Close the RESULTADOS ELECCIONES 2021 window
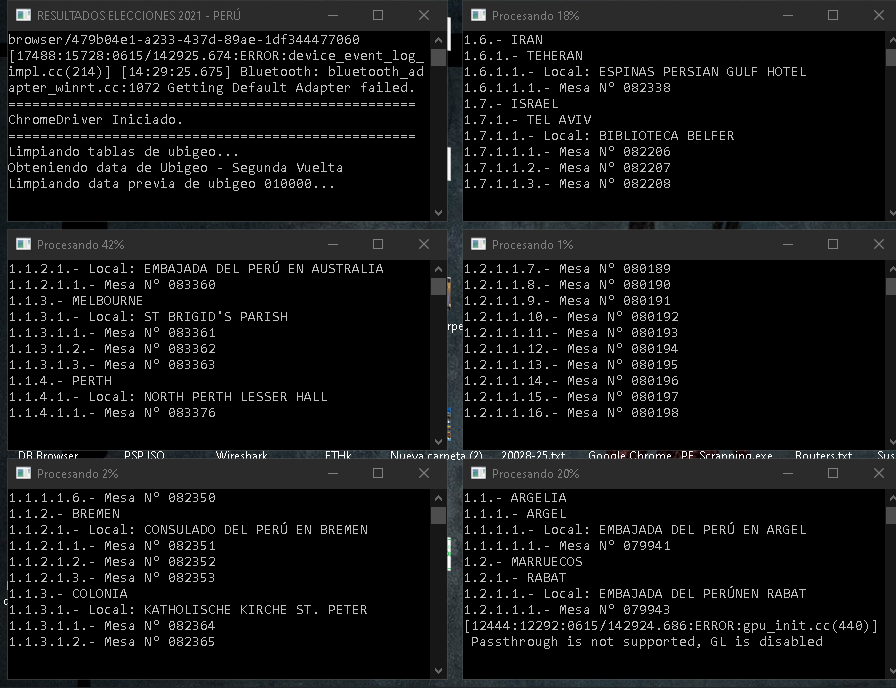 click(423, 15)
